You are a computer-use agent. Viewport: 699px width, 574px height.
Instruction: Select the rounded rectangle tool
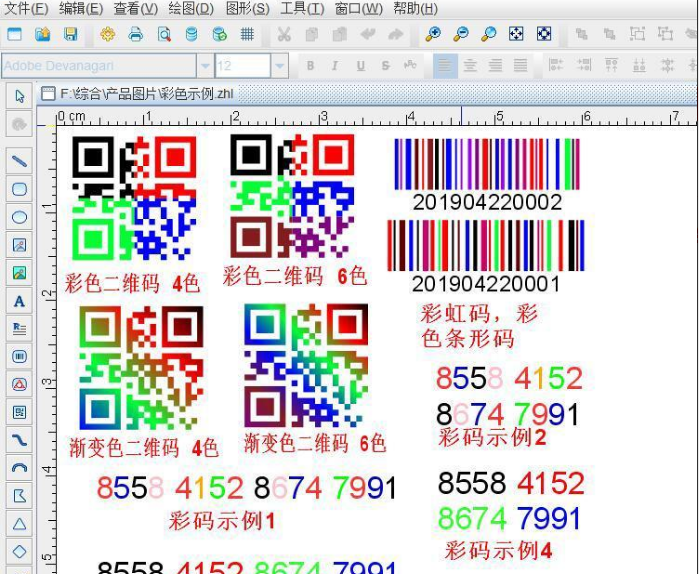point(18,189)
